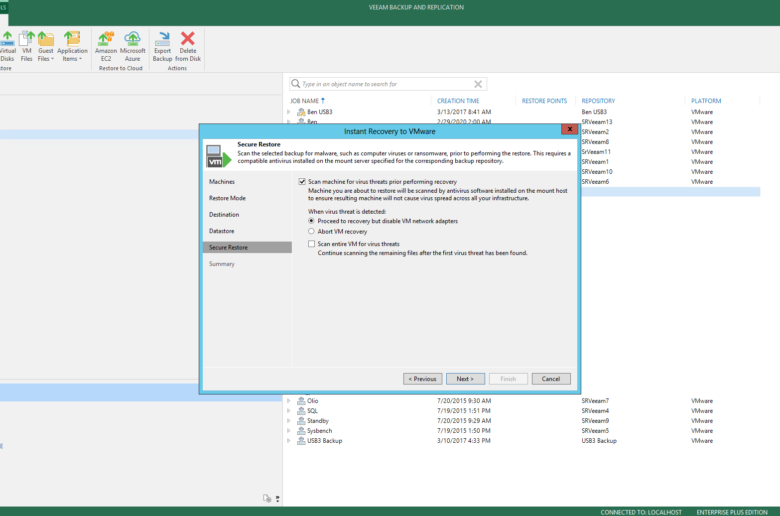
Task: Click the small icon at left pane bottom
Action: point(267,498)
